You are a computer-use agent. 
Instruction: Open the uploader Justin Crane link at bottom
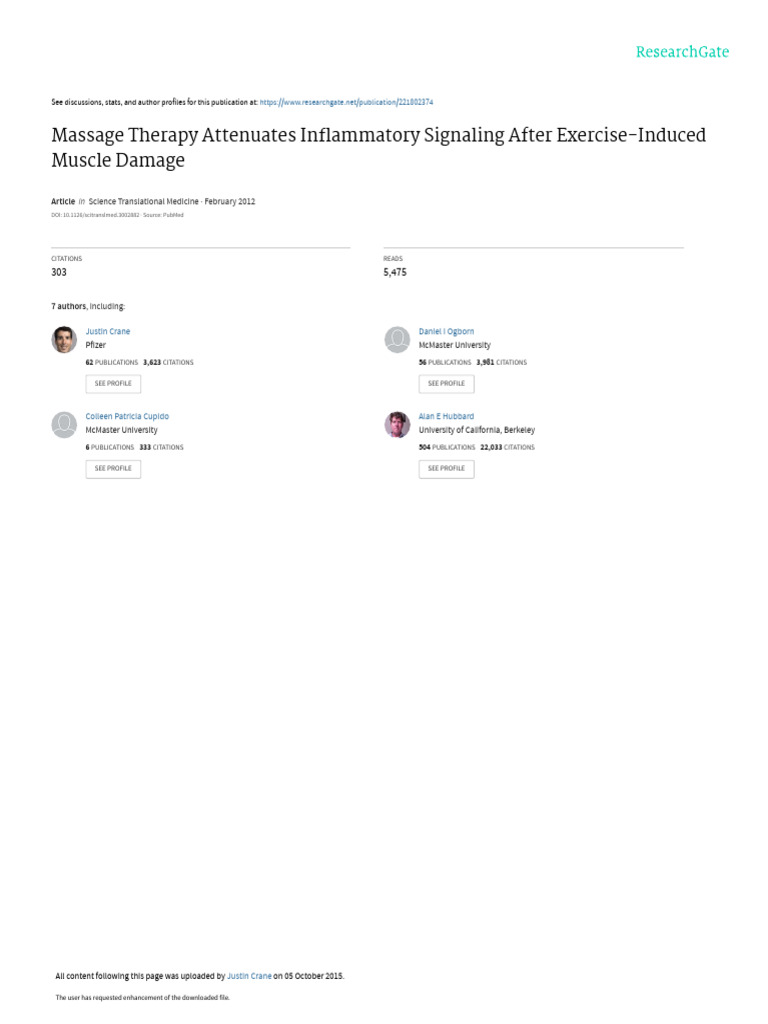click(249, 976)
